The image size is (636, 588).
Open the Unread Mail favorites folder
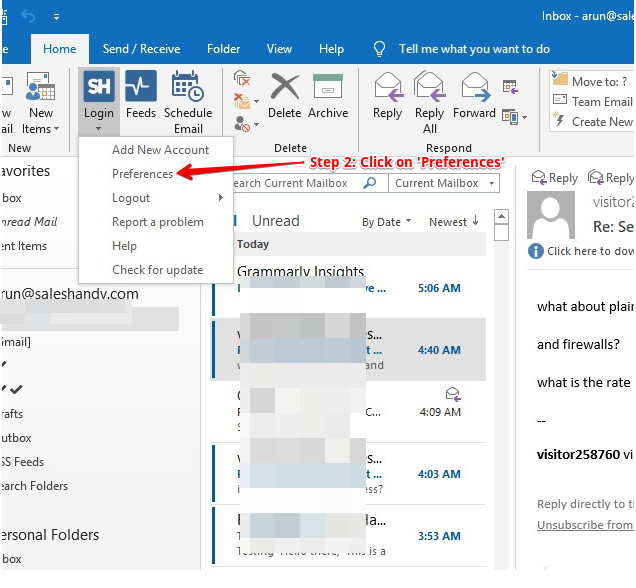29,222
